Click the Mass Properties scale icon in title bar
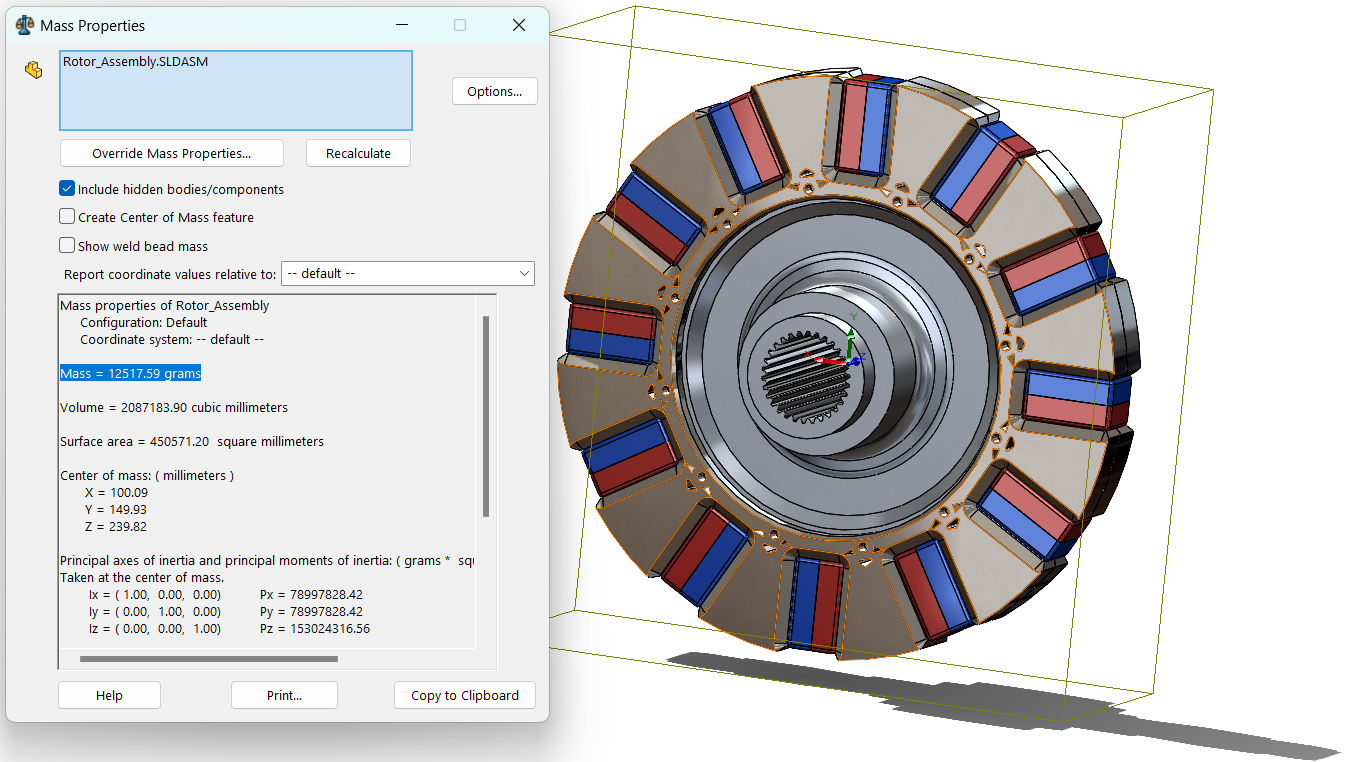 click(25, 25)
